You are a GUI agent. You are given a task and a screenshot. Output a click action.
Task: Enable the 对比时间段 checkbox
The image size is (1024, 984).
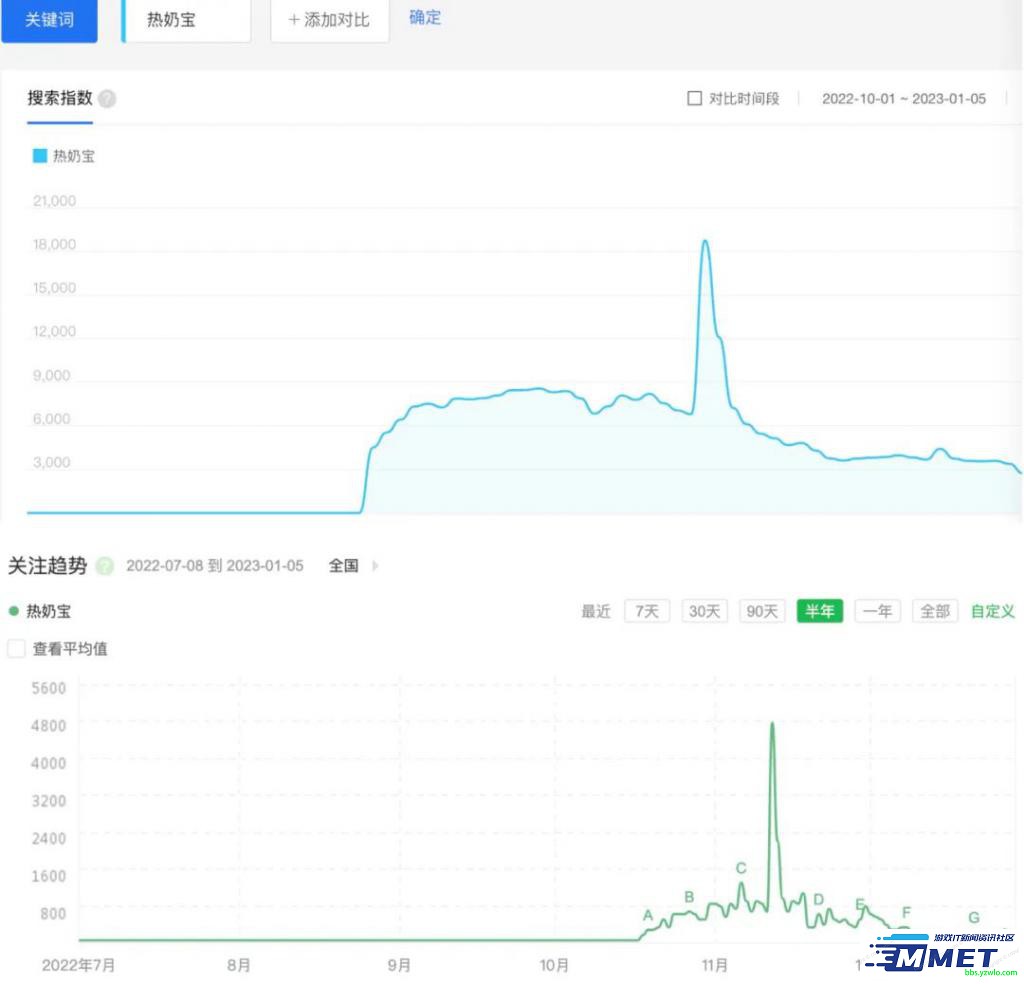pos(694,98)
